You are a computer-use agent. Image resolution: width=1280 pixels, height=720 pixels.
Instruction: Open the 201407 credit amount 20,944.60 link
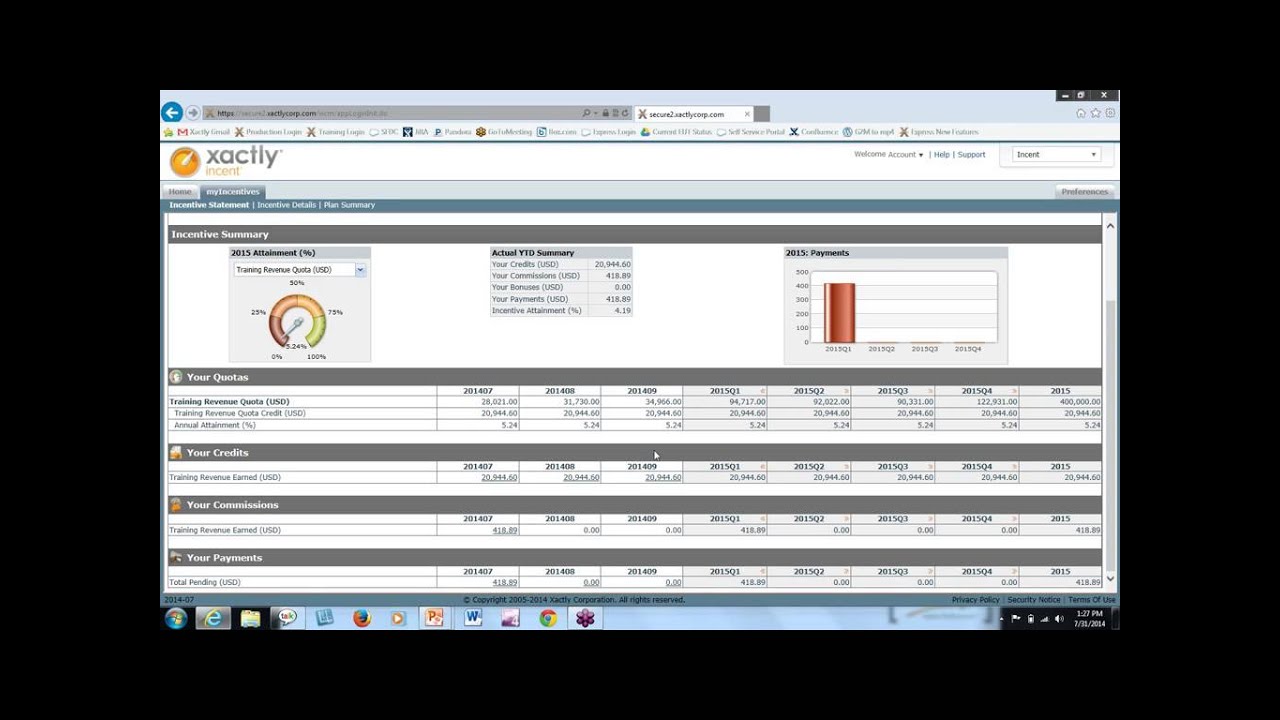[499, 478]
